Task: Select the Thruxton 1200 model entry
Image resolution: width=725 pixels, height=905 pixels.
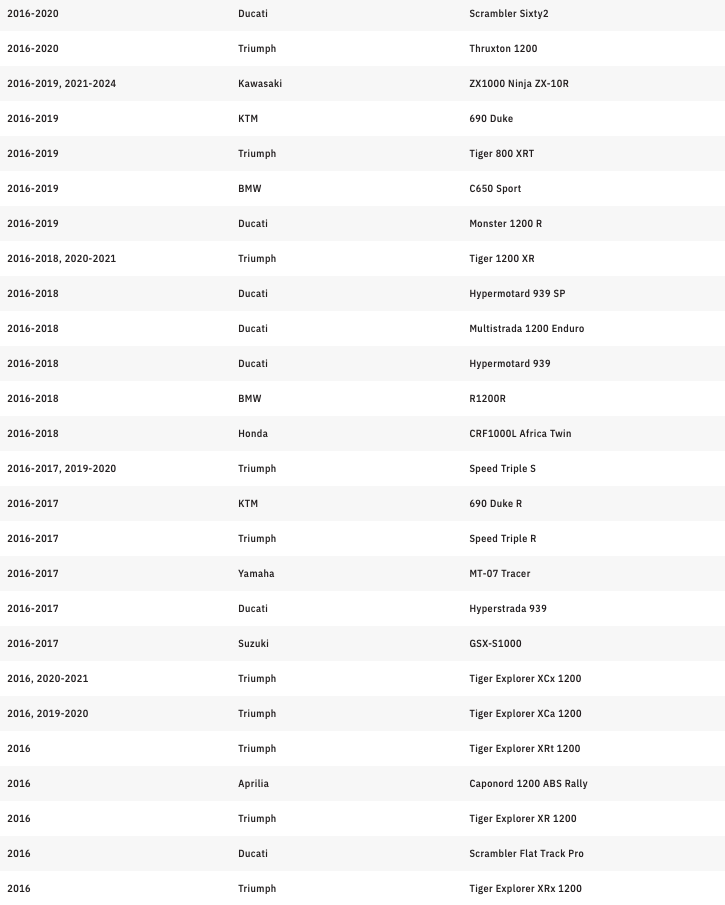Action: tap(503, 49)
